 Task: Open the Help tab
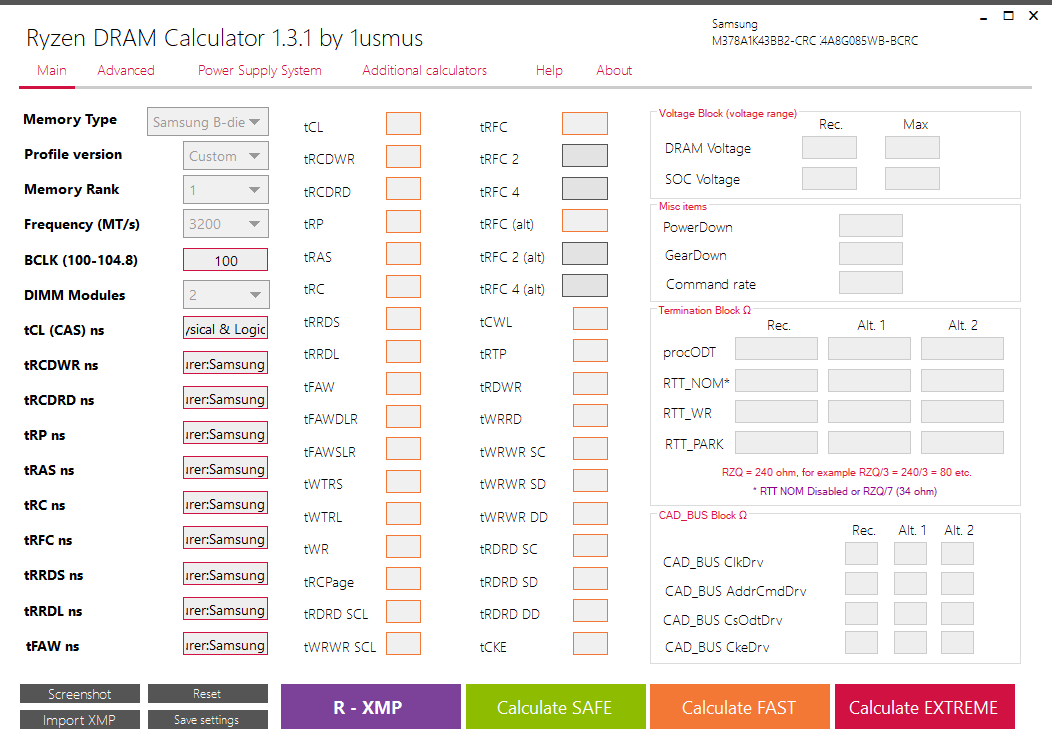point(549,70)
